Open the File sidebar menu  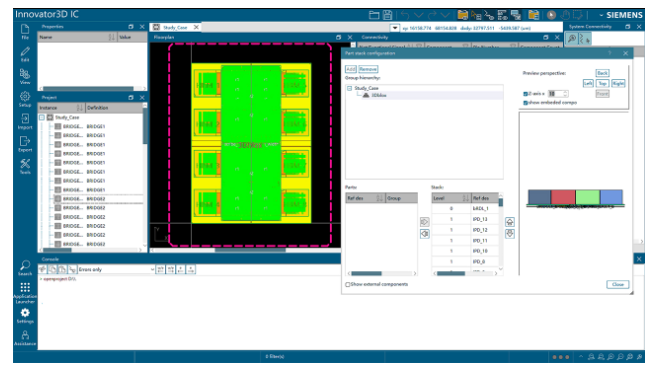(25, 32)
